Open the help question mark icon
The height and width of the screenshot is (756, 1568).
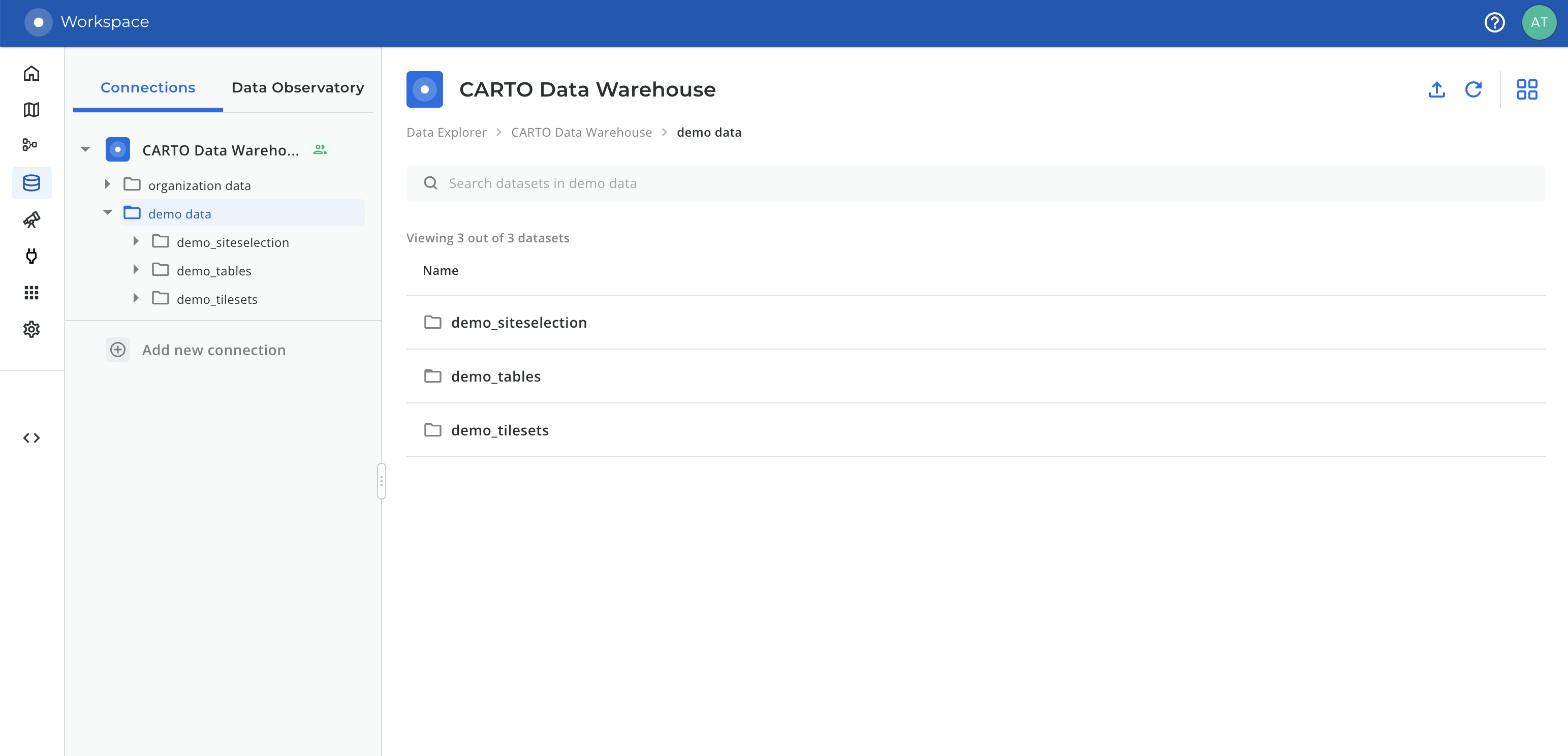pyautogui.click(x=1494, y=22)
